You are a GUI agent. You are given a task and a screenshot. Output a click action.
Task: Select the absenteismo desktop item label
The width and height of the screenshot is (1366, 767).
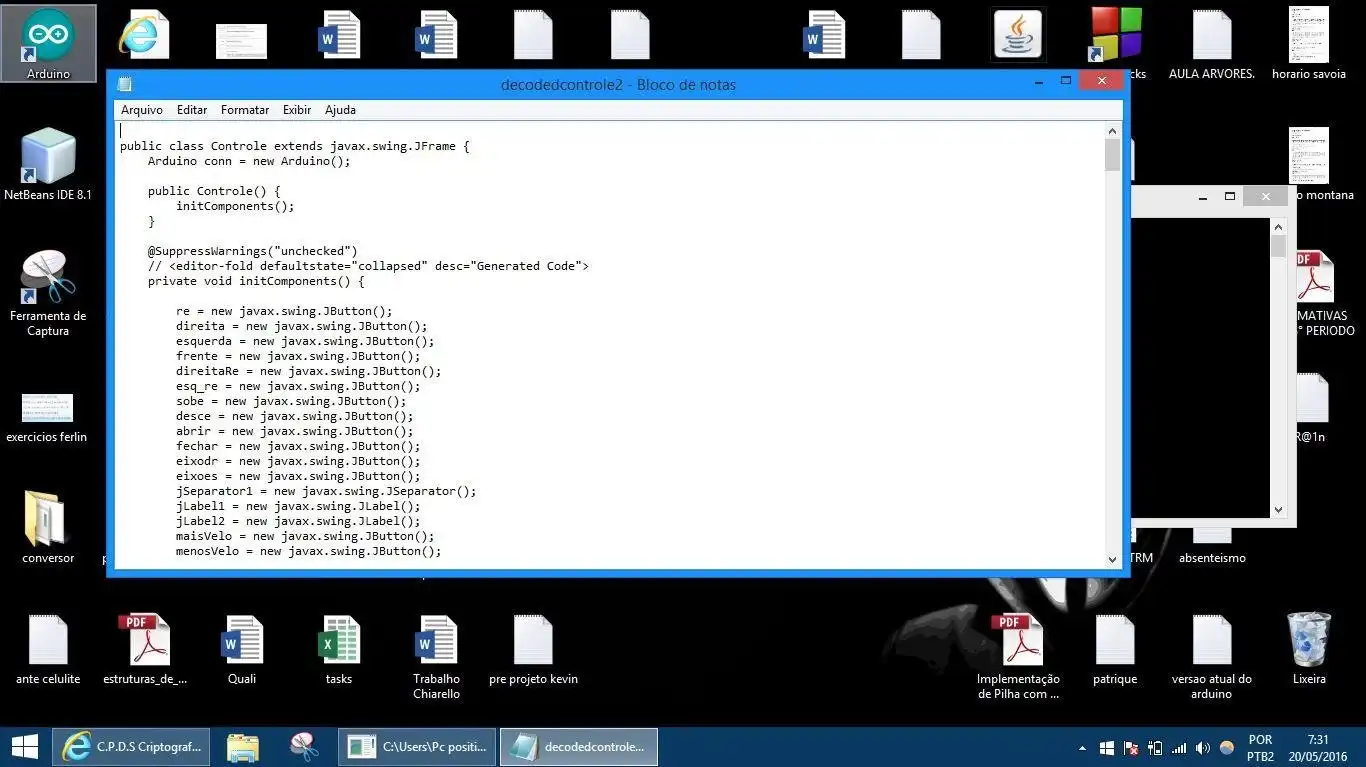pyautogui.click(x=1212, y=558)
